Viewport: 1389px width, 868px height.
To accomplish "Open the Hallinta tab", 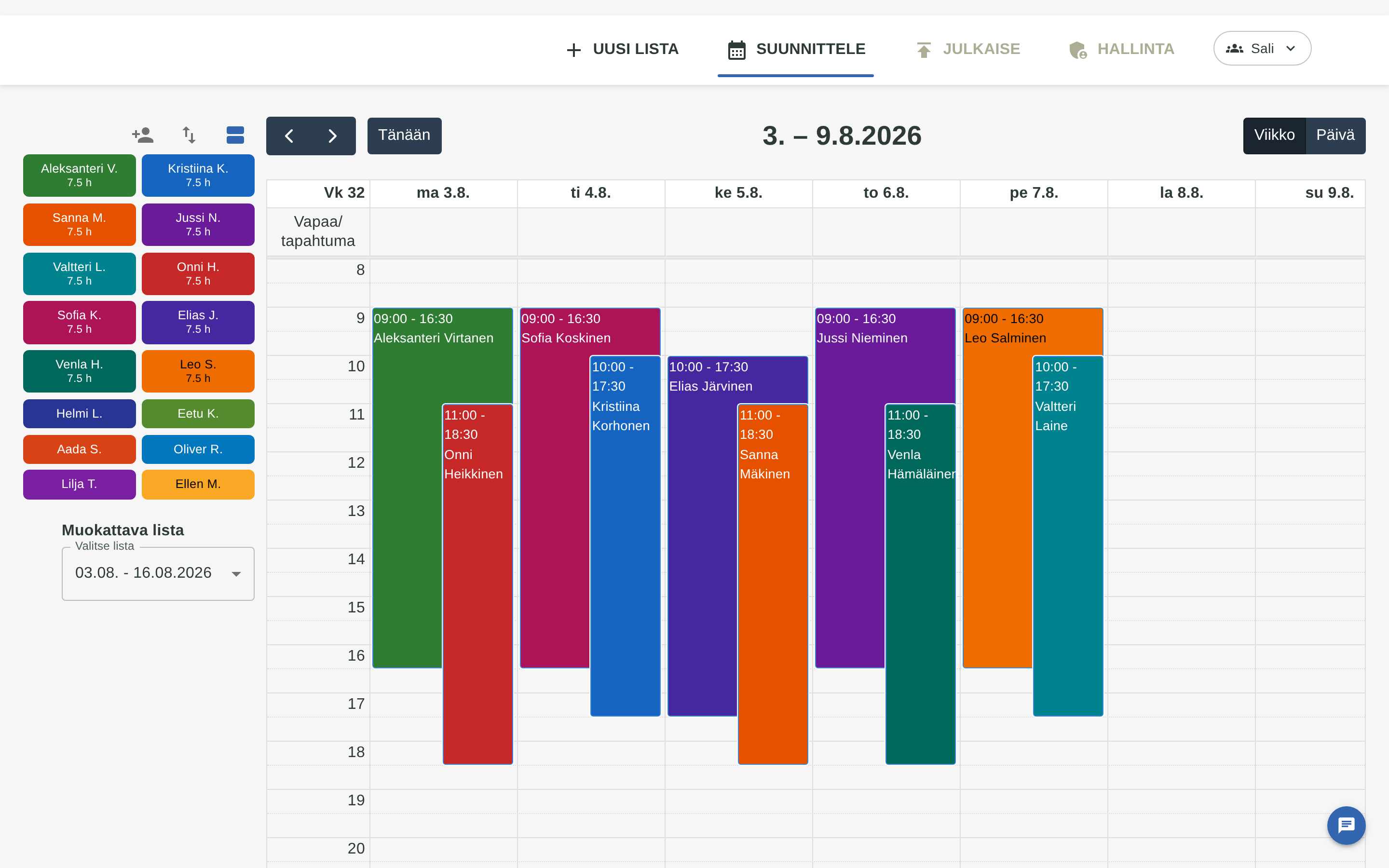I will [1121, 49].
